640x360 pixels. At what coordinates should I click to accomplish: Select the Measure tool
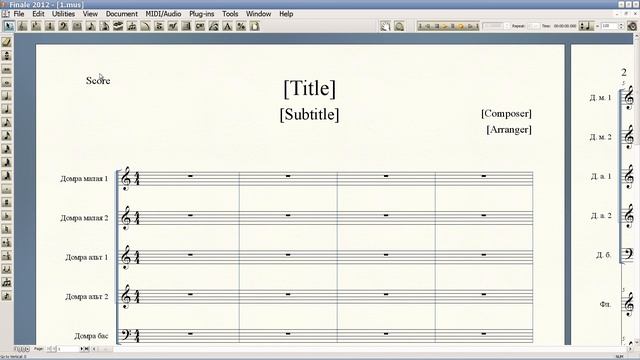click(77, 26)
